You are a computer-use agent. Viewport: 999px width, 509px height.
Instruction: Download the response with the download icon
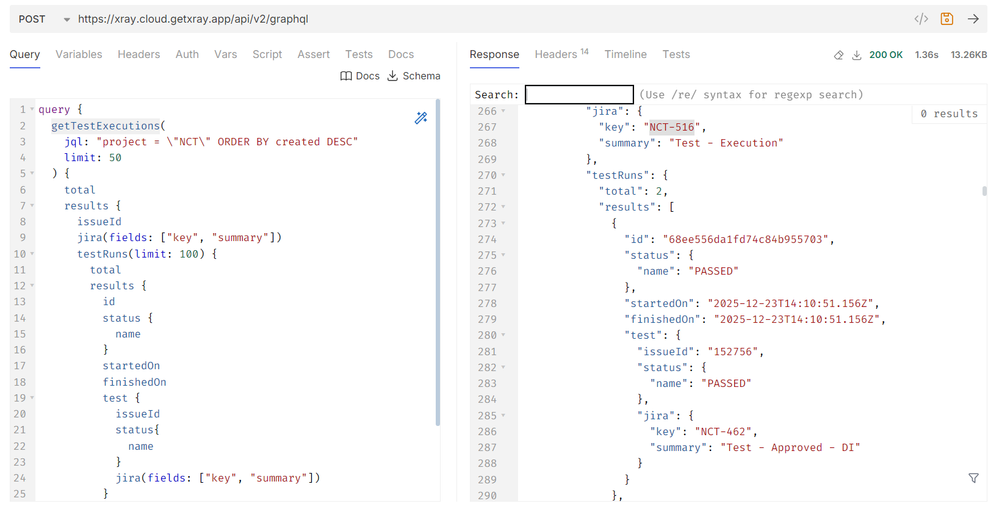pyautogui.click(x=857, y=55)
